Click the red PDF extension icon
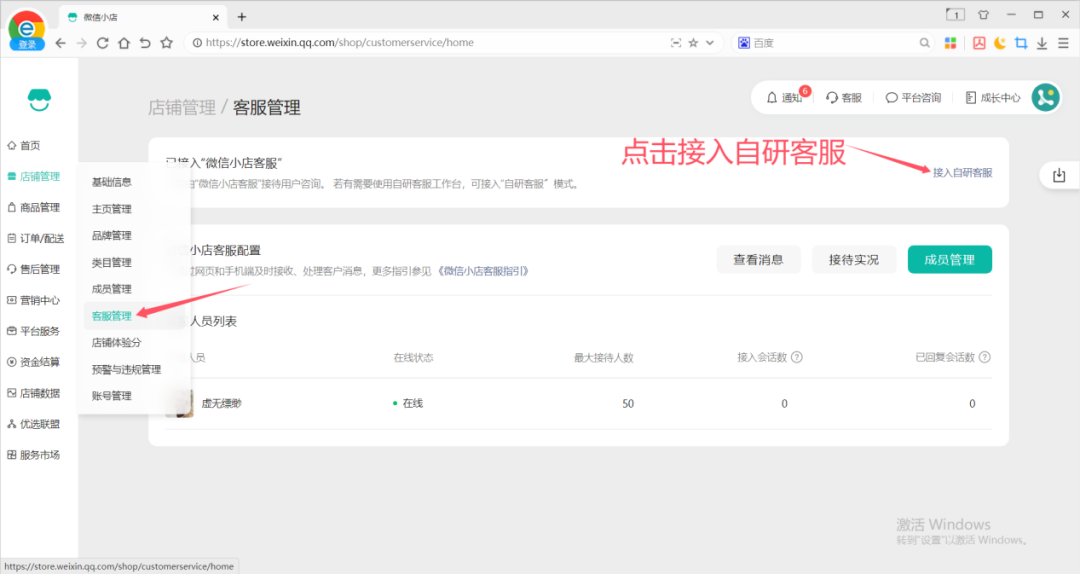 [x=979, y=43]
